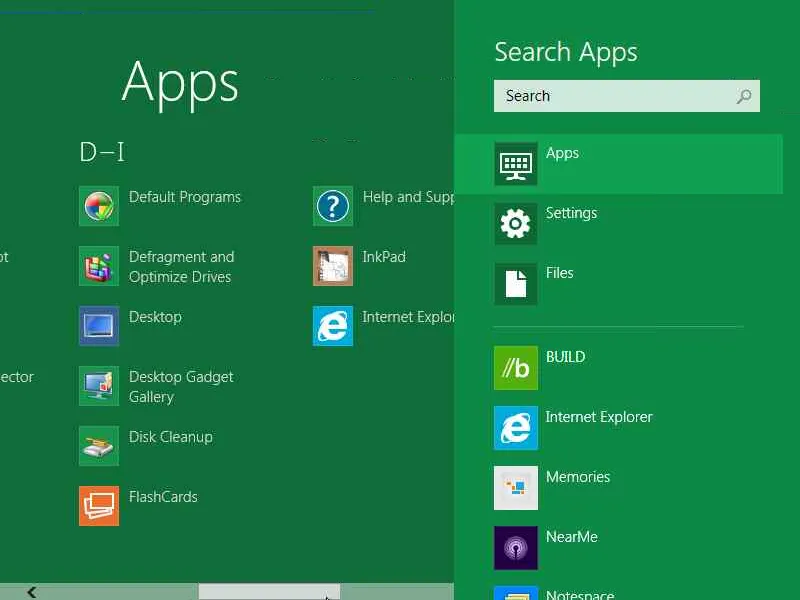
Task: Click the Desktop label text
Action: click(x=155, y=317)
